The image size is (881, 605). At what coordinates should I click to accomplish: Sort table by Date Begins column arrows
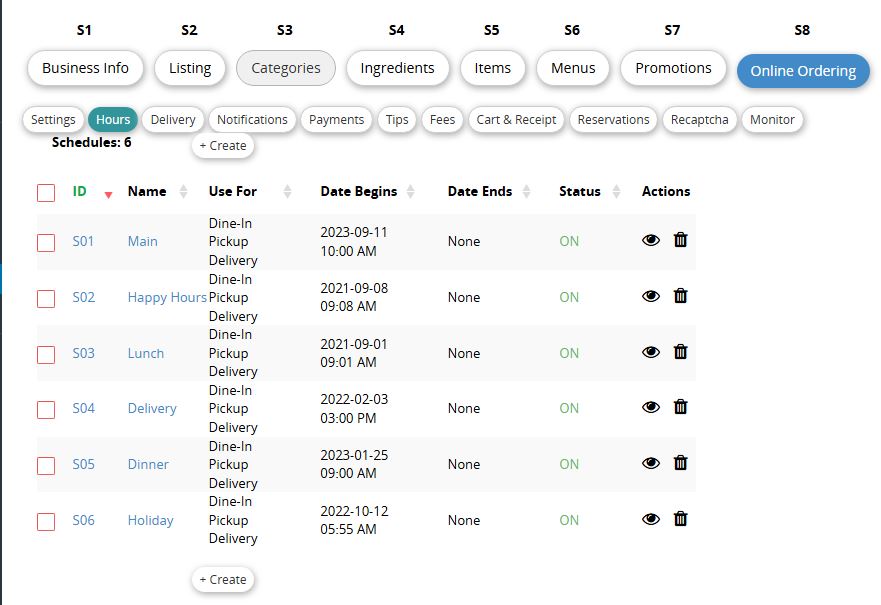pos(411,192)
